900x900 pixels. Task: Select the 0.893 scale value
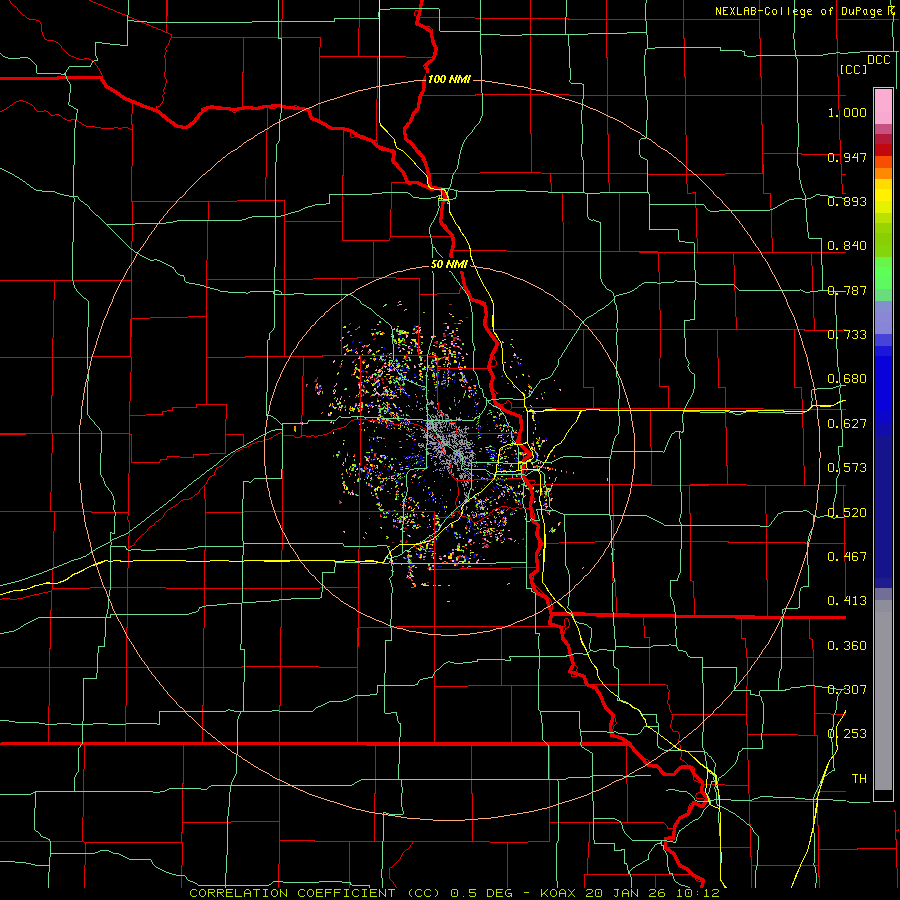(847, 201)
